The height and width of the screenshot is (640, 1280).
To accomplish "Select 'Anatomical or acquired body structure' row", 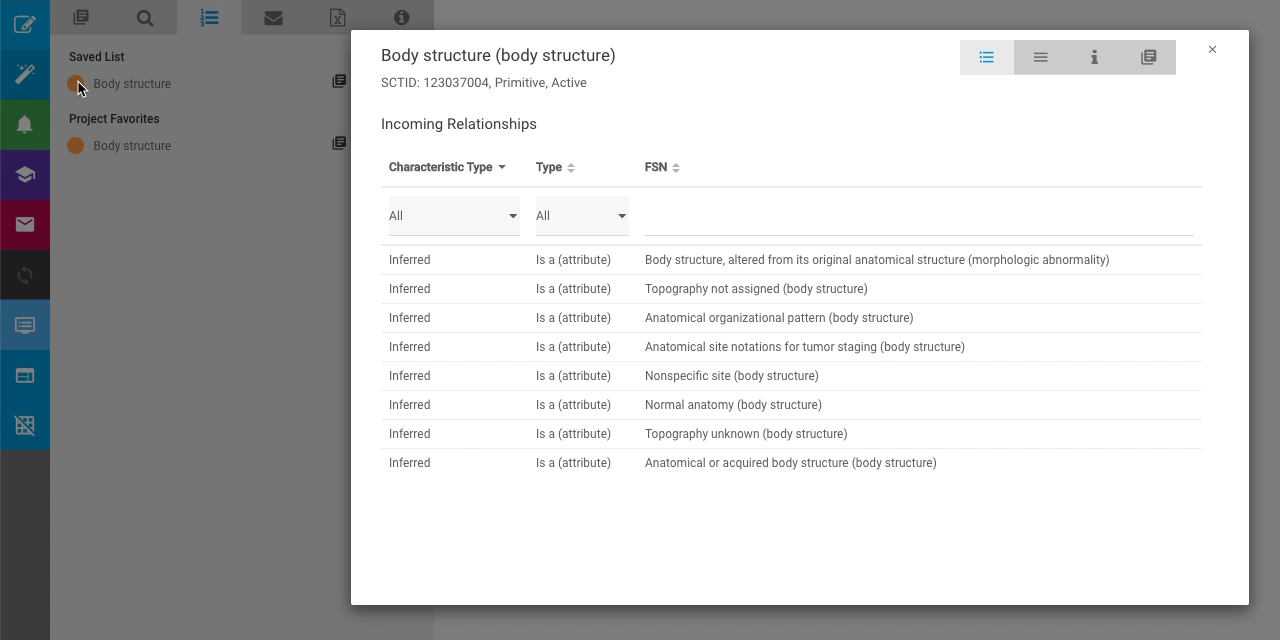I will tap(791, 463).
